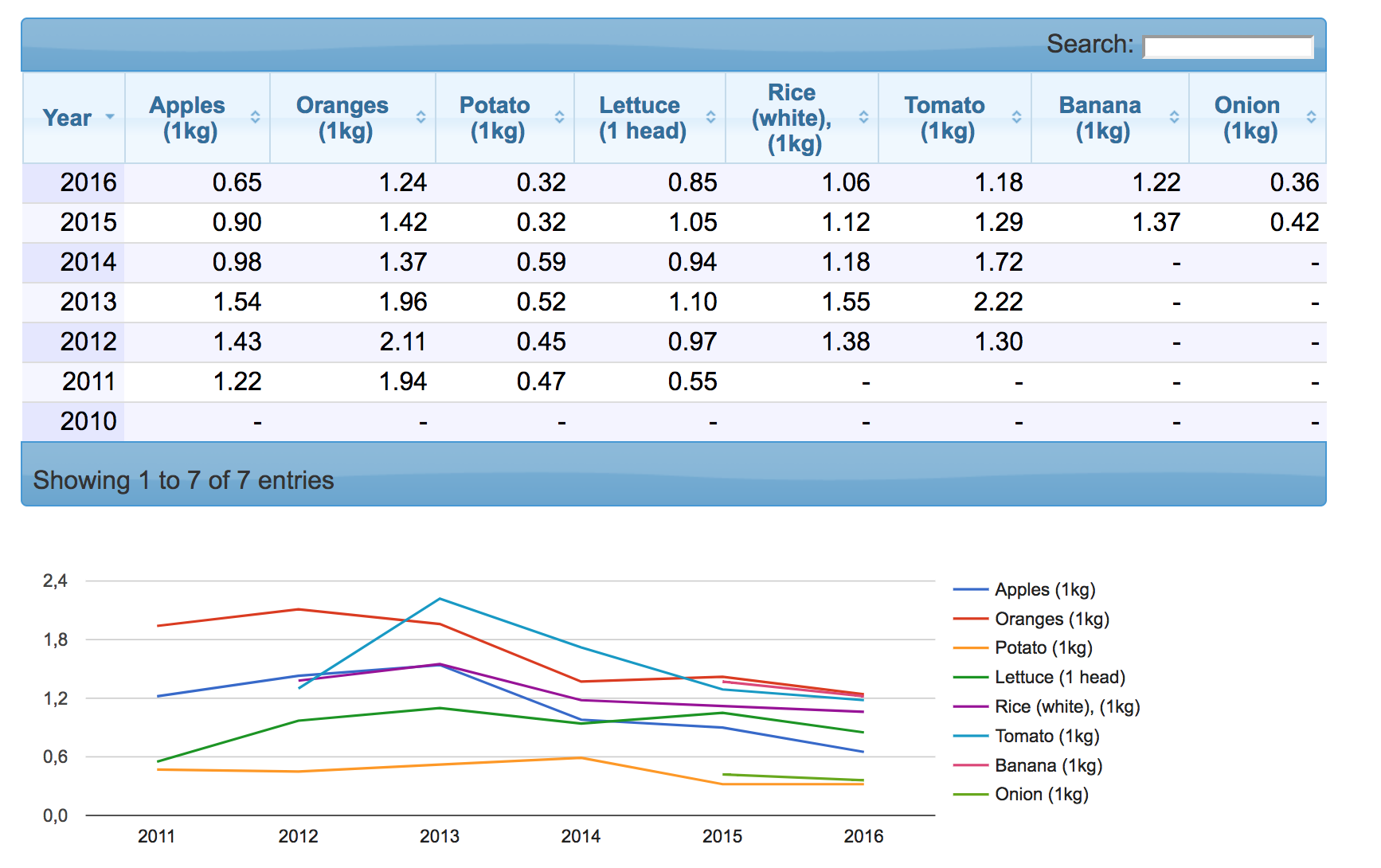Select the Oranges (1kg) legend label
The image size is (1381, 868).
coord(1051,620)
